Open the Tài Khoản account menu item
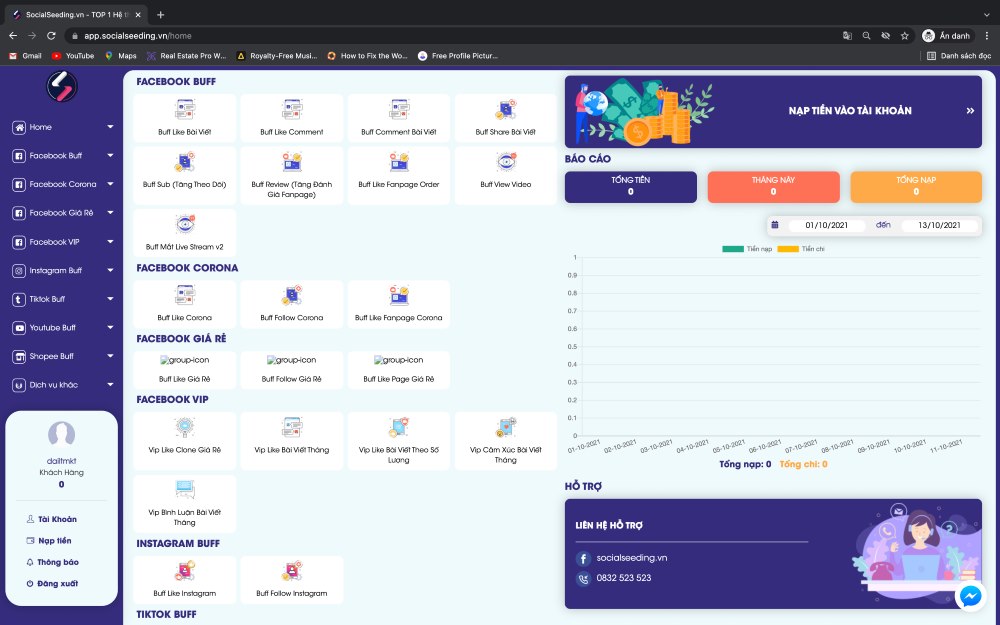The height and width of the screenshot is (625, 1000). tap(57, 519)
